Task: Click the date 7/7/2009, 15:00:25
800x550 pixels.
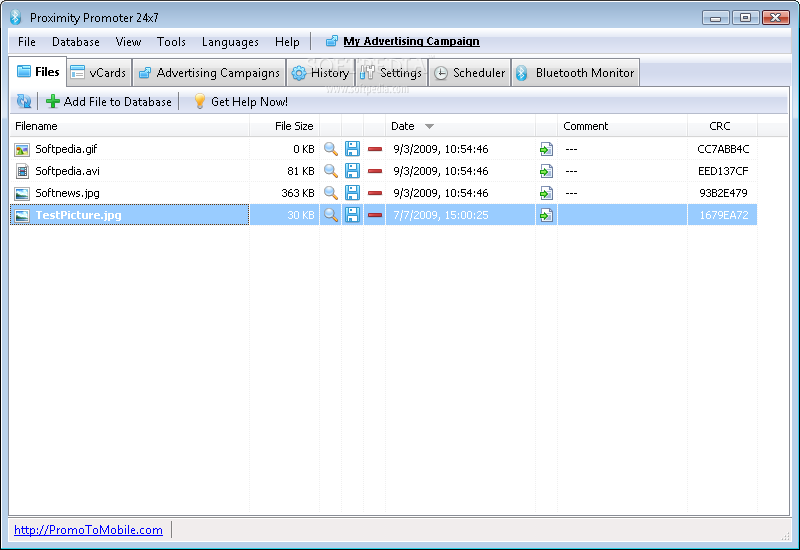Action: (x=441, y=215)
